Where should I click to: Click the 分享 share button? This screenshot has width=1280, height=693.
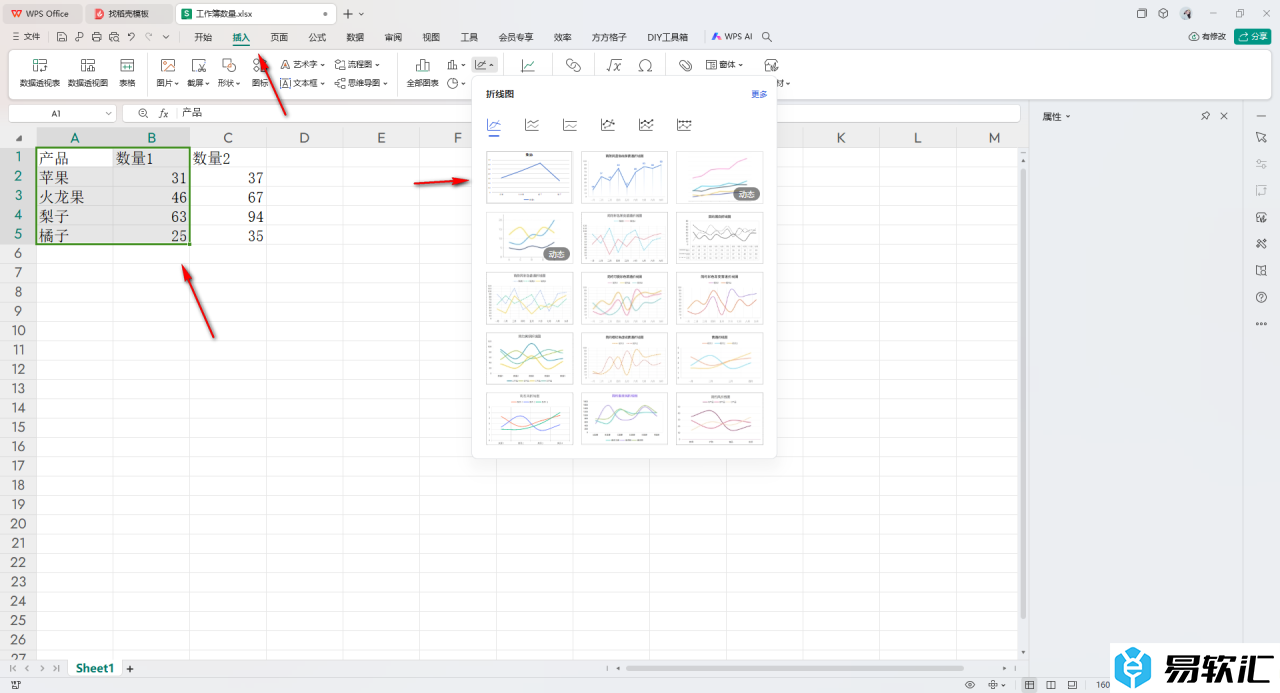[x=1253, y=37]
